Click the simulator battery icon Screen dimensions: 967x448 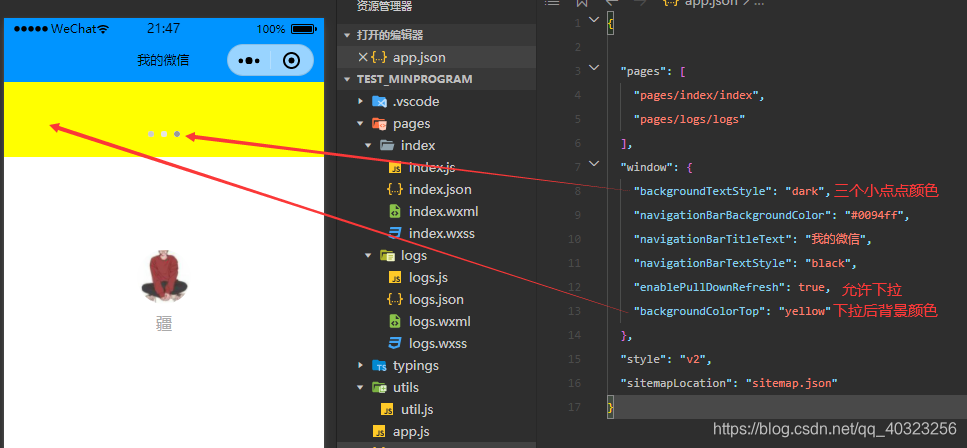point(303,29)
